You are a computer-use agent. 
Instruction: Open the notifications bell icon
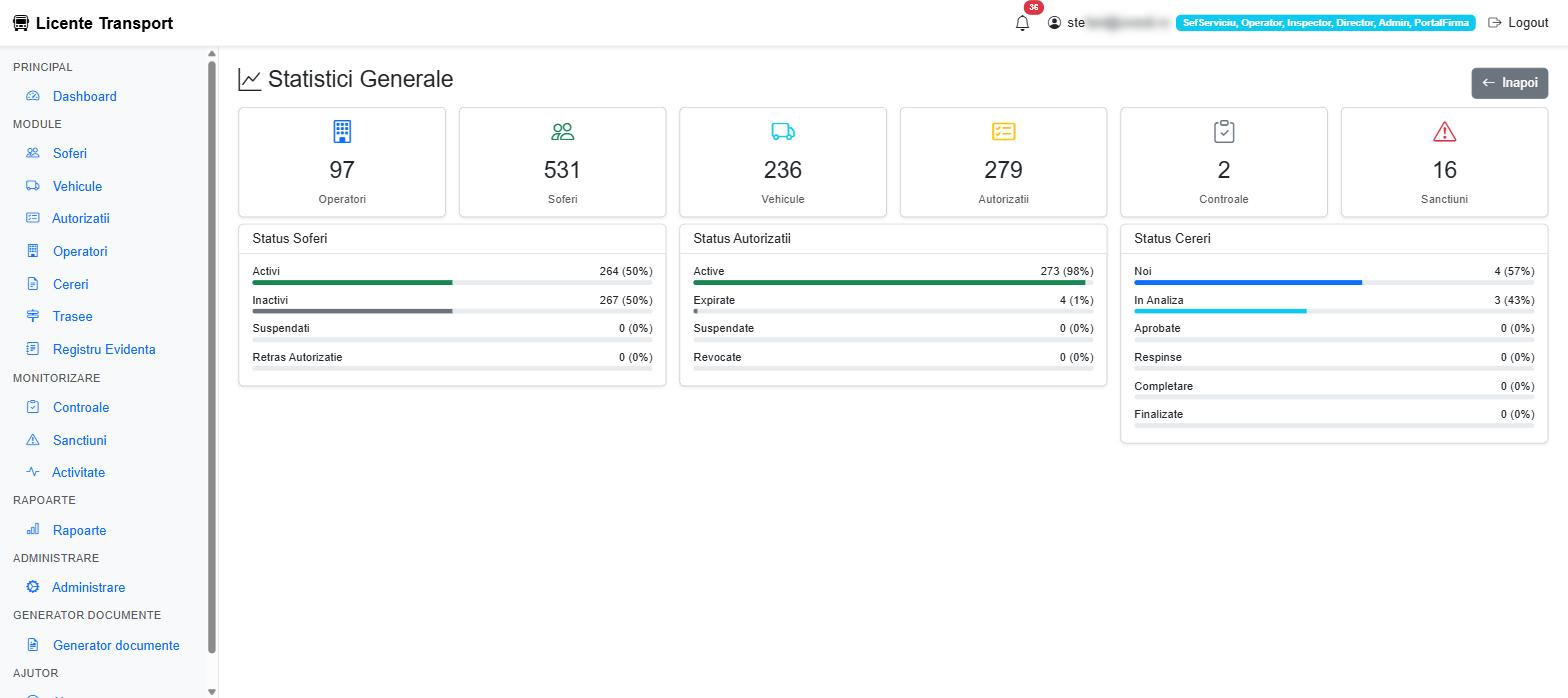(1022, 23)
